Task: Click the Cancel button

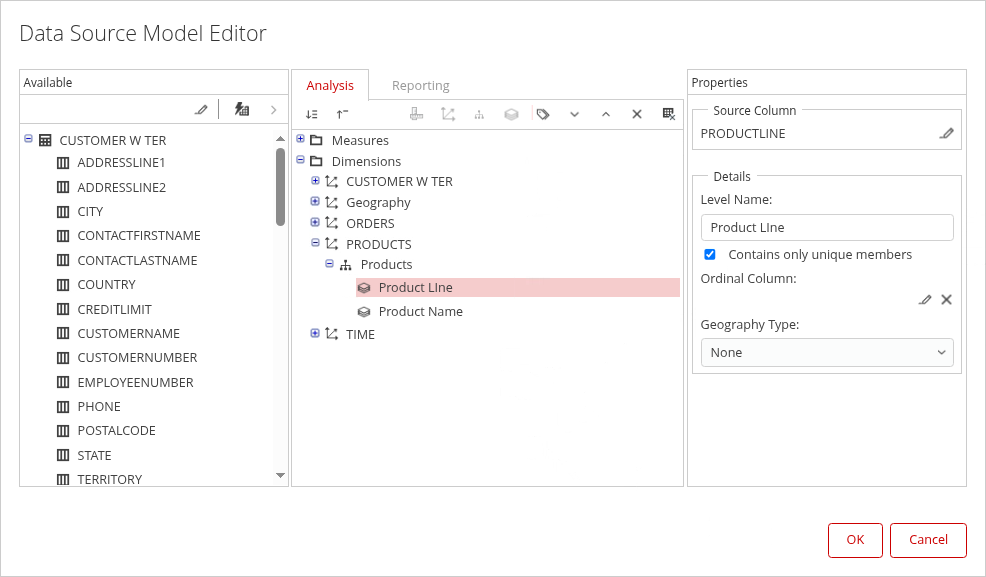Action: click(928, 540)
